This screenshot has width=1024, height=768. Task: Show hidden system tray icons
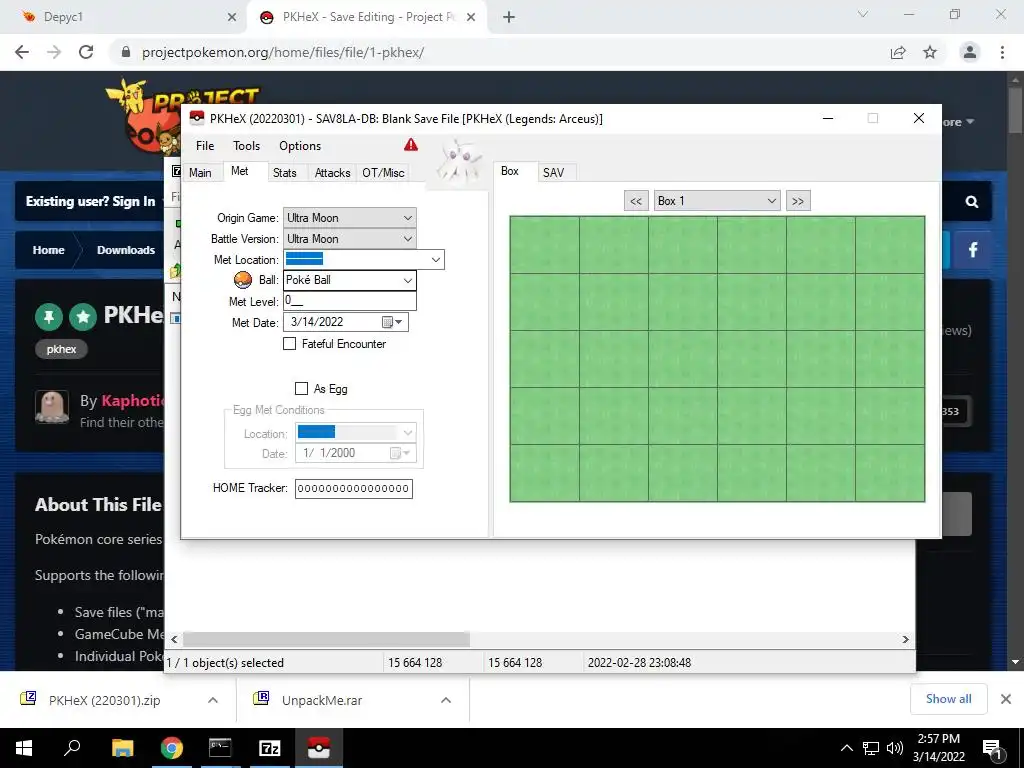coord(846,748)
